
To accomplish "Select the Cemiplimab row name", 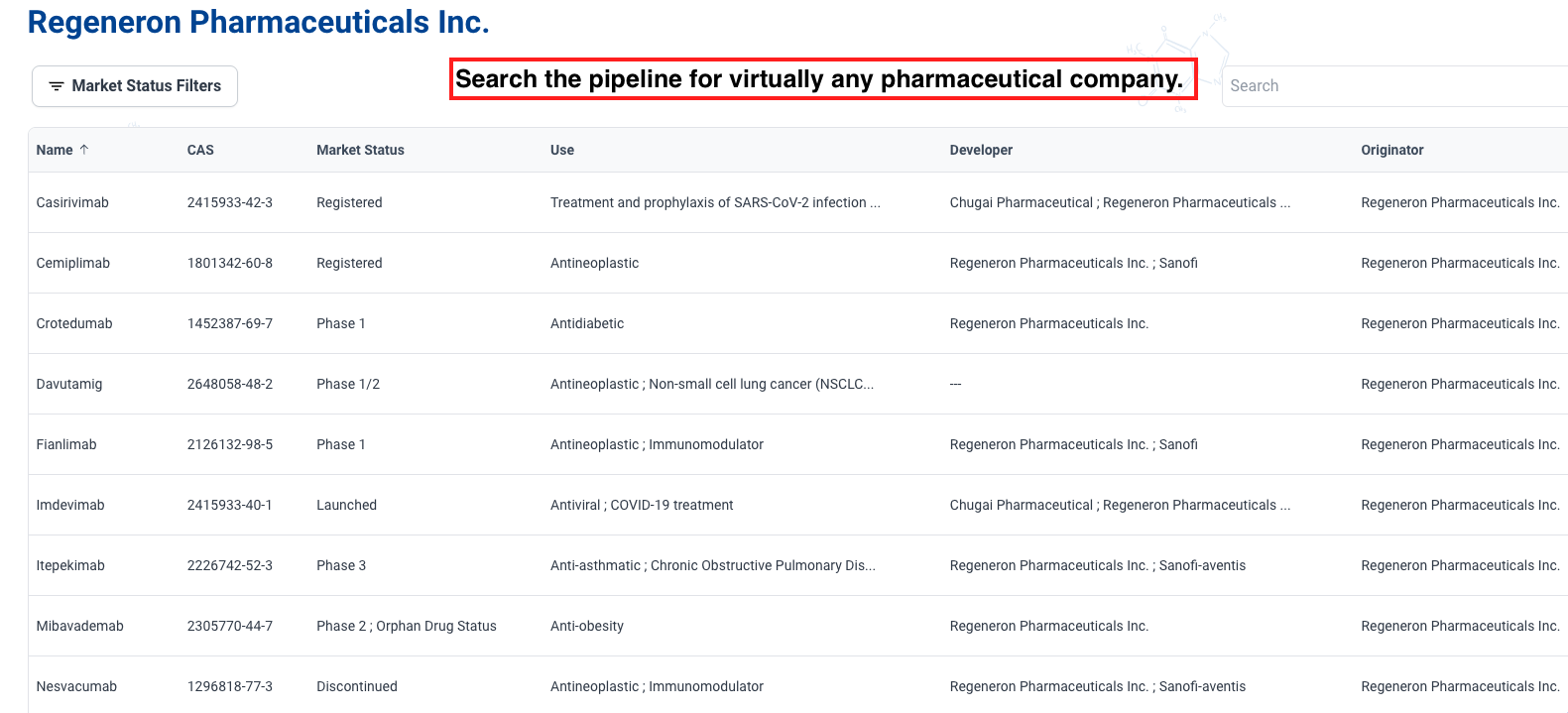I will point(73,263).
